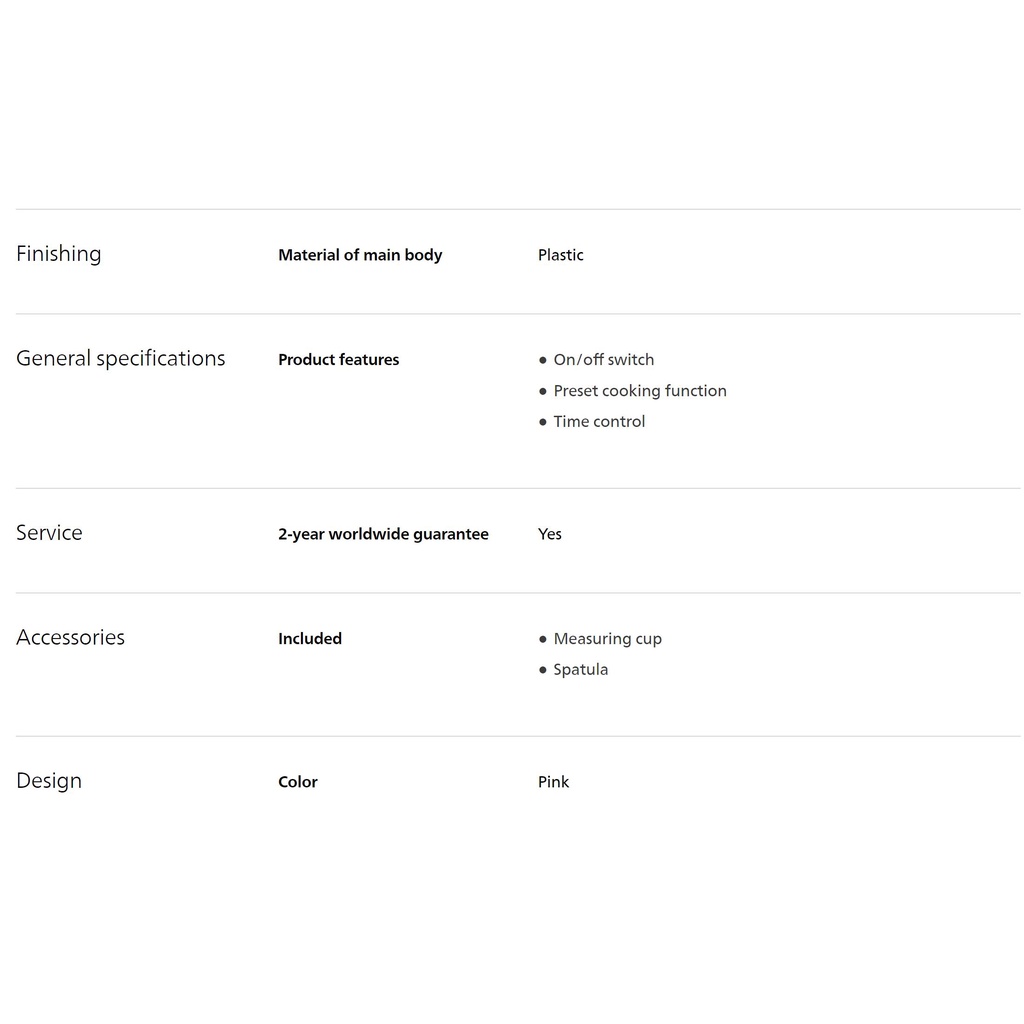Click the 'Included' accessories label

pyautogui.click(x=310, y=639)
